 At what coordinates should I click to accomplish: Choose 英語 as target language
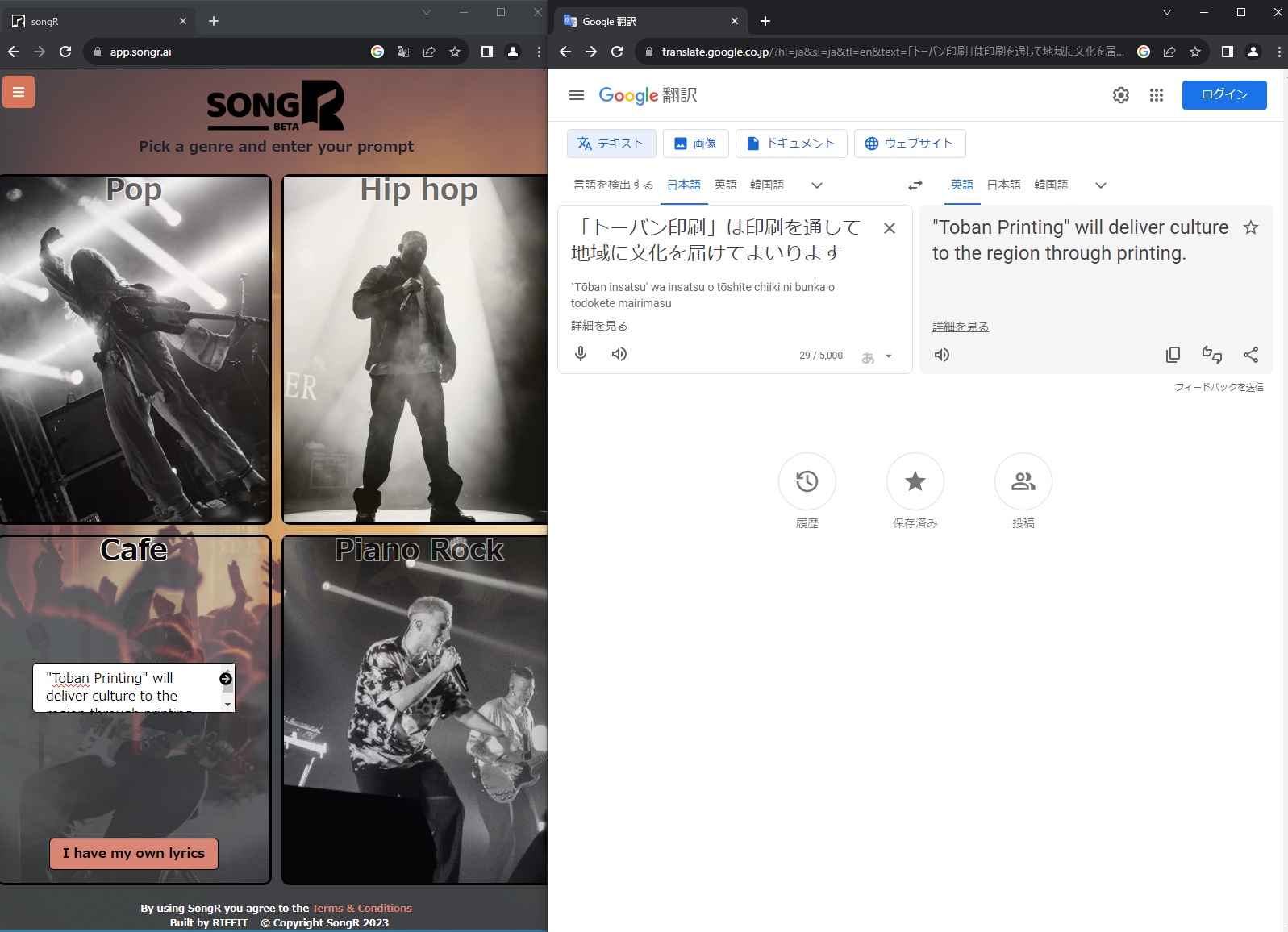961,185
